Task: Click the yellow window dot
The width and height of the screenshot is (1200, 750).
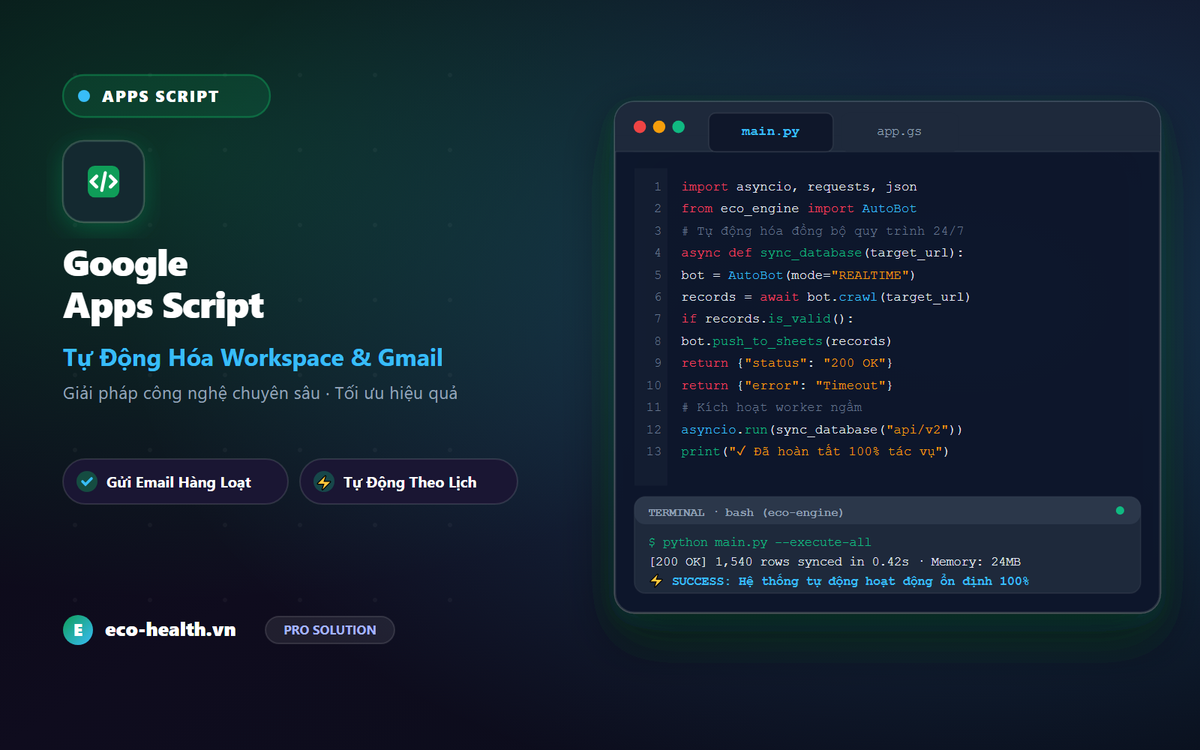Action: 659,127
